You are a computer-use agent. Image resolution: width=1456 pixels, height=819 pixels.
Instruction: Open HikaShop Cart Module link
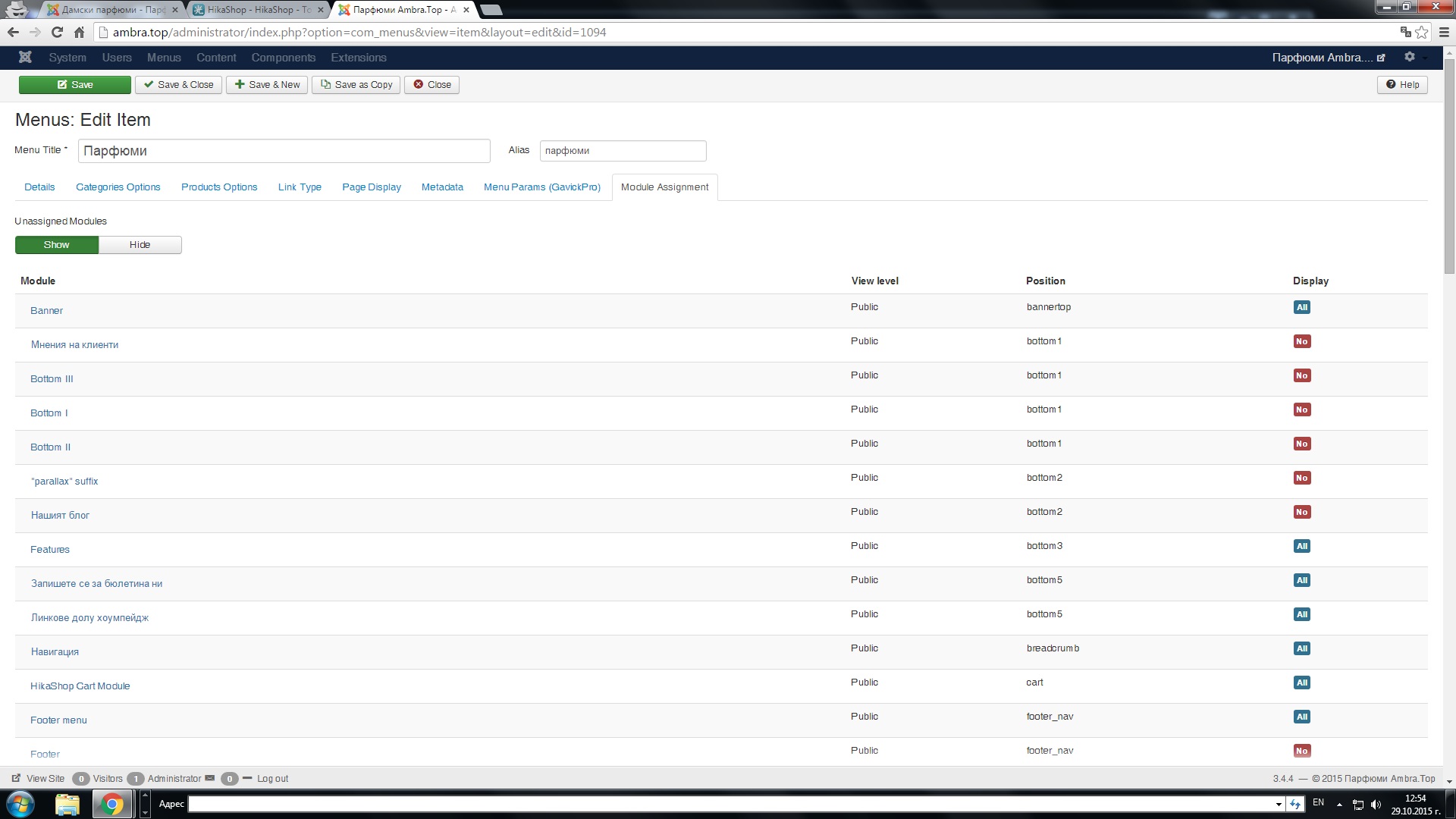tap(80, 686)
